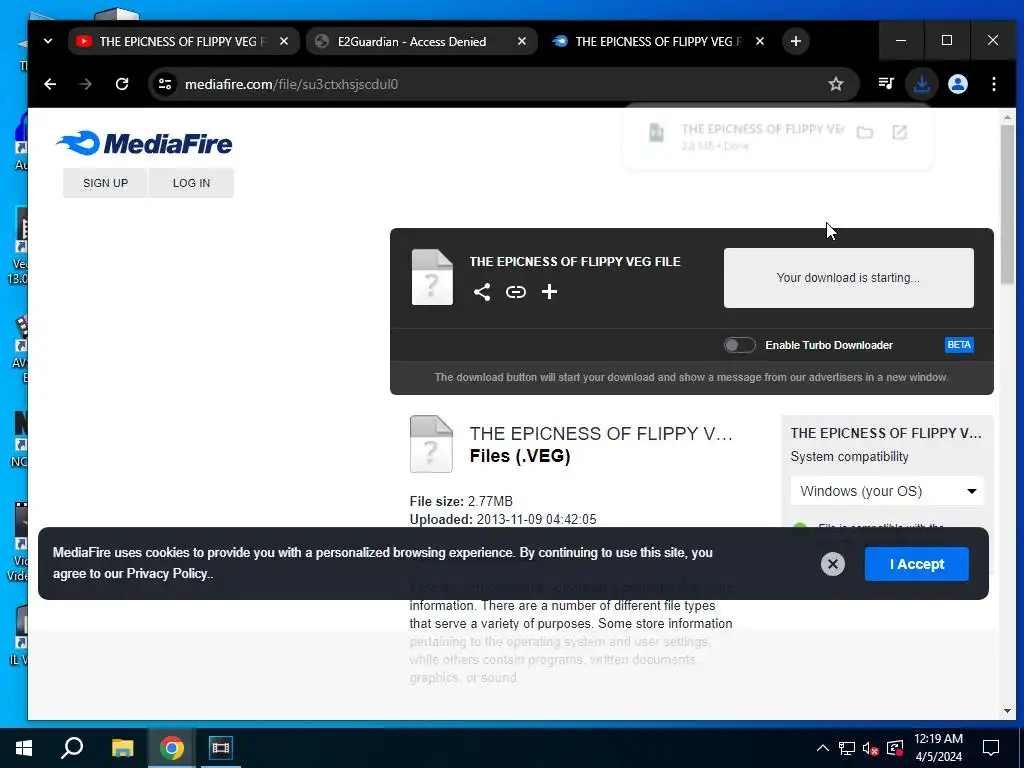
Task: Go forward in Chrome history
Action: (x=86, y=84)
